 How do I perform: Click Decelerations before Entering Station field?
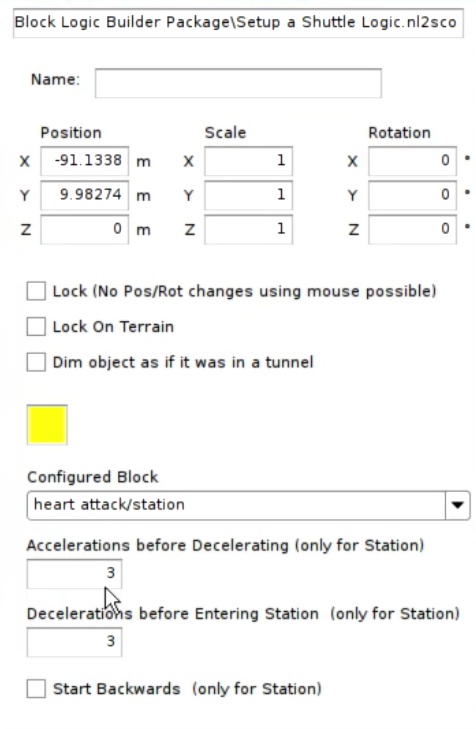(74, 642)
